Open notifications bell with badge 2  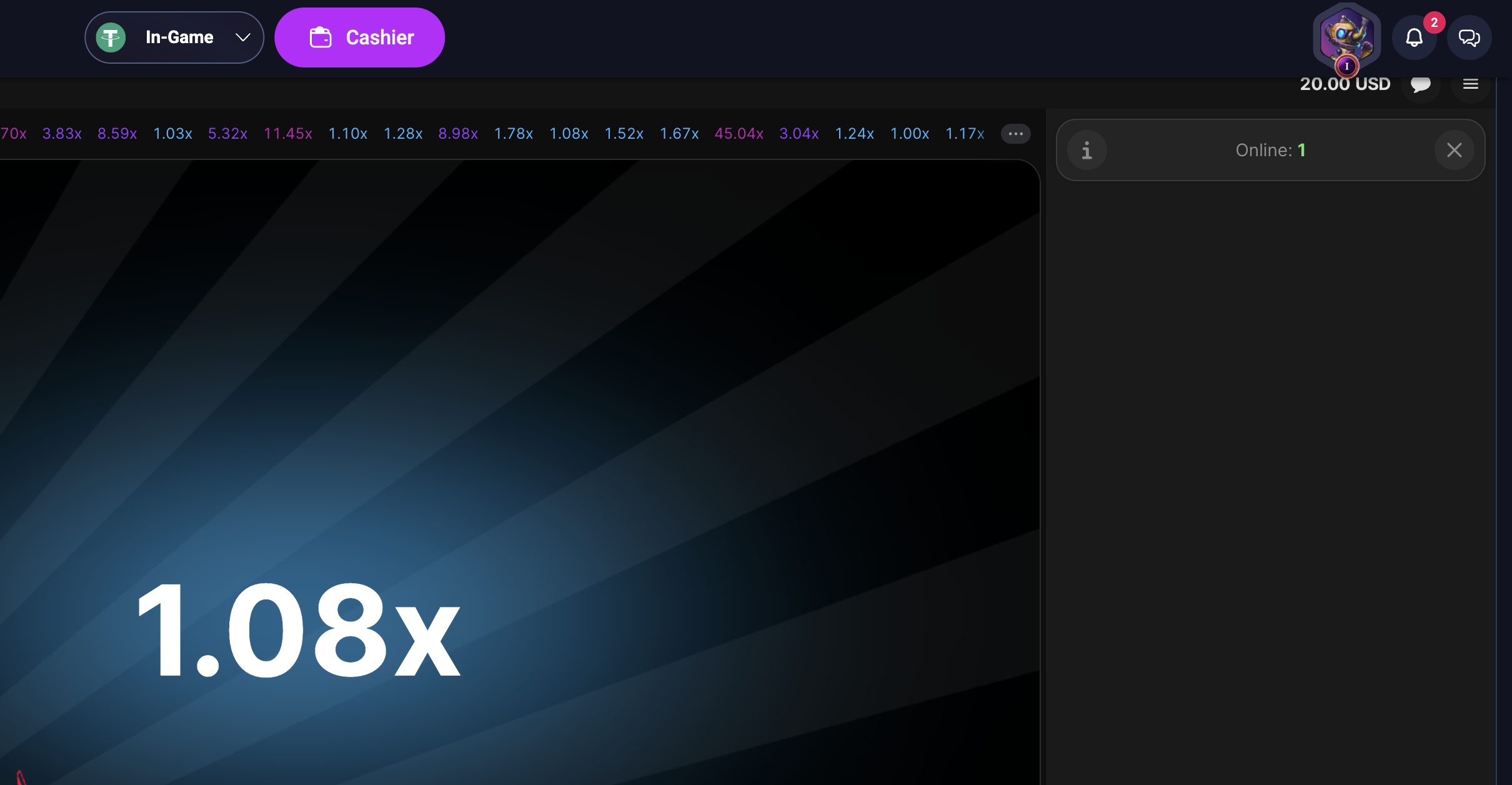click(x=1415, y=37)
